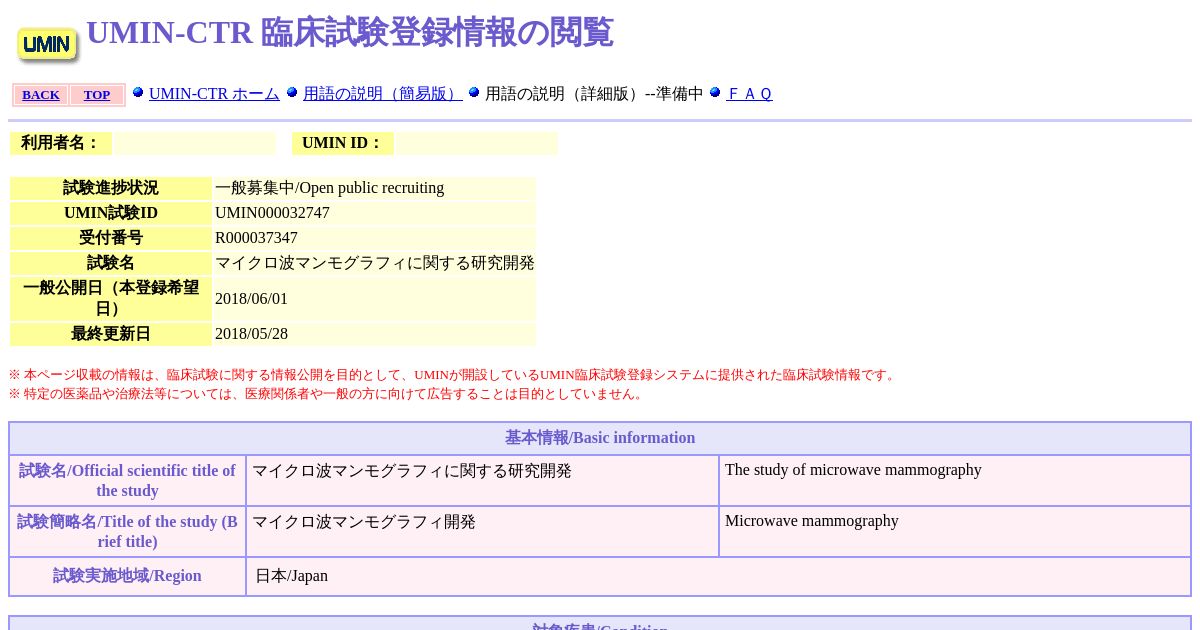
Task: Click the TOP button
Action: coord(97,95)
